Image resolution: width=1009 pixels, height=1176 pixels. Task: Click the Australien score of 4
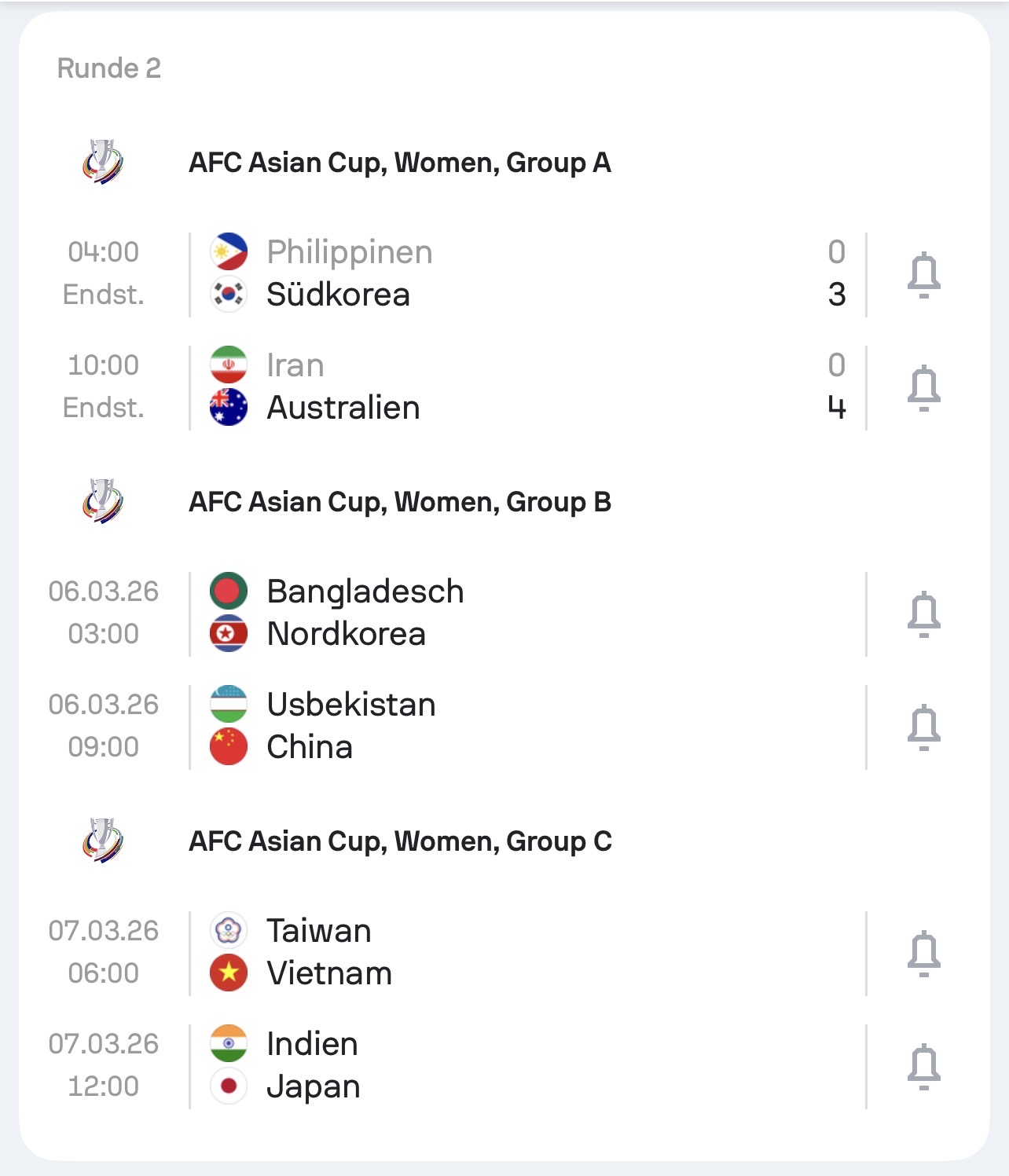click(x=836, y=408)
